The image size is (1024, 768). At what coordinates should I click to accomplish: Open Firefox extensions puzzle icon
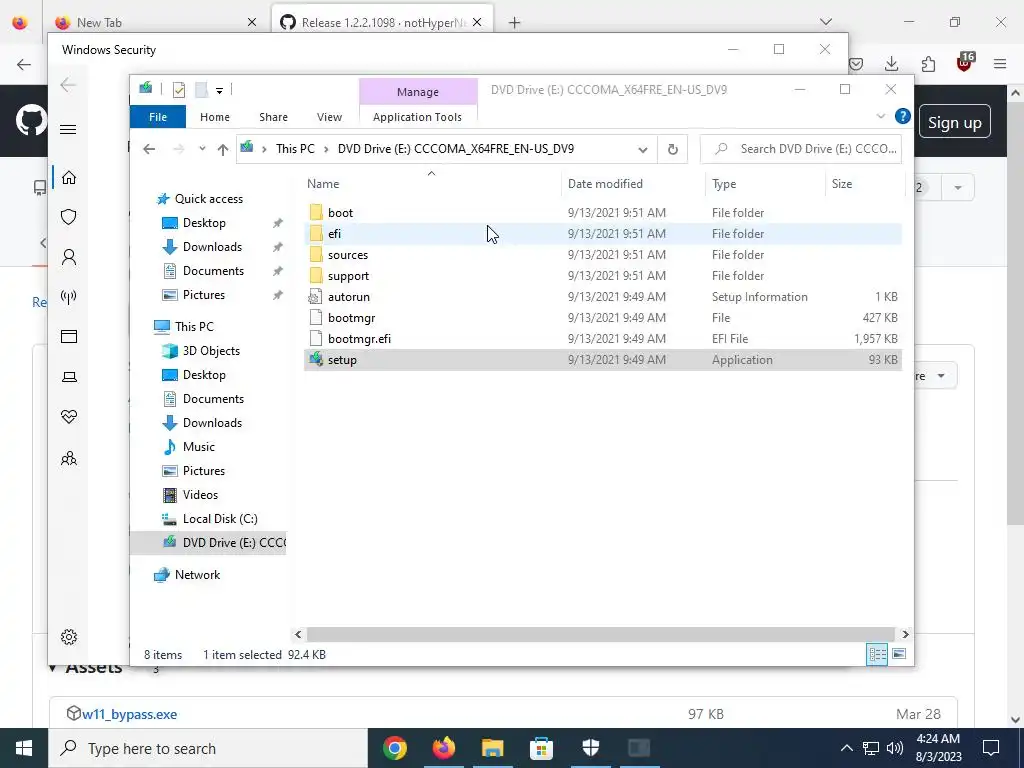(928, 63)
